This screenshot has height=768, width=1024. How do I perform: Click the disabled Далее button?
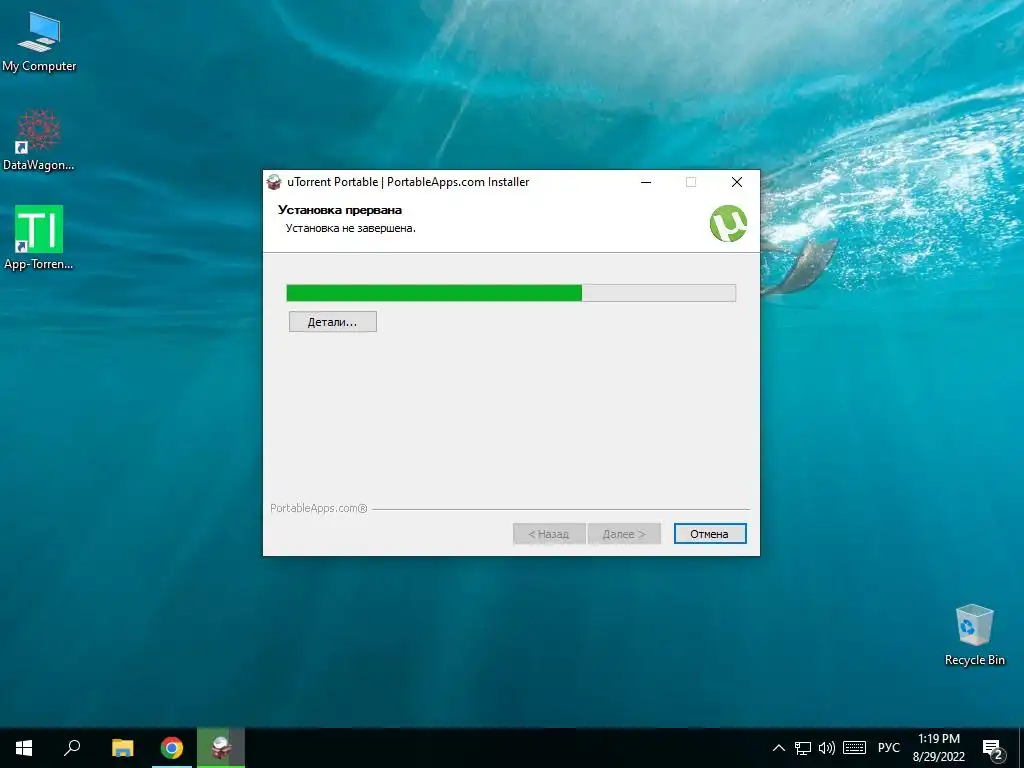[624, 534]
